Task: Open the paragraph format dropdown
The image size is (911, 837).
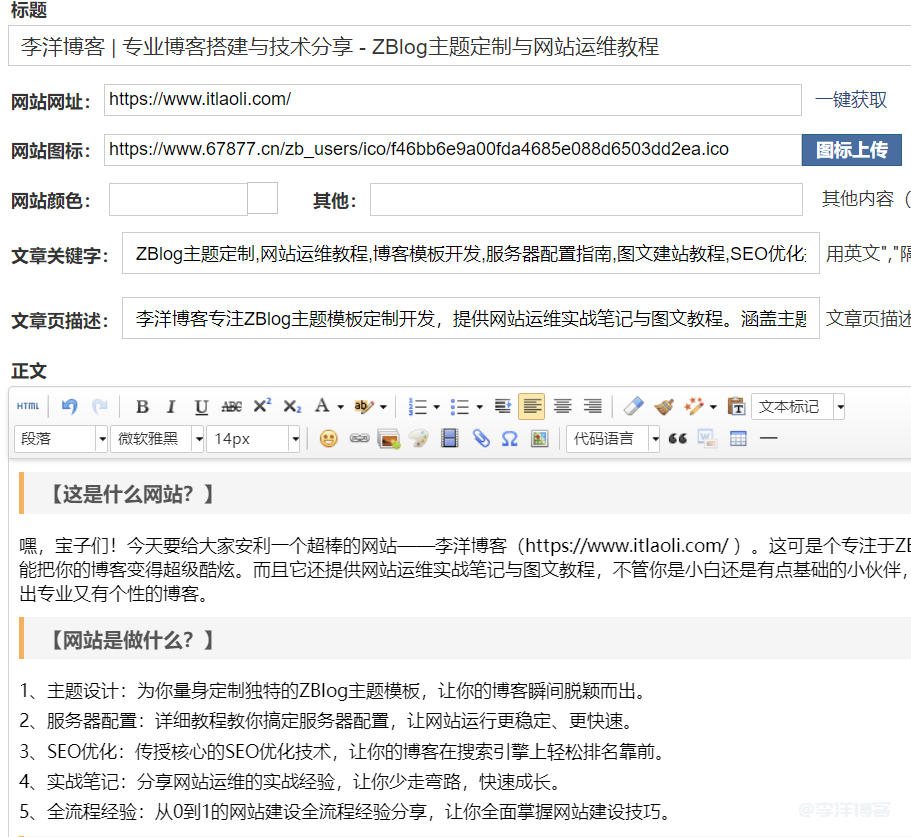Action: pyautogui.click(x=60, y=438)
